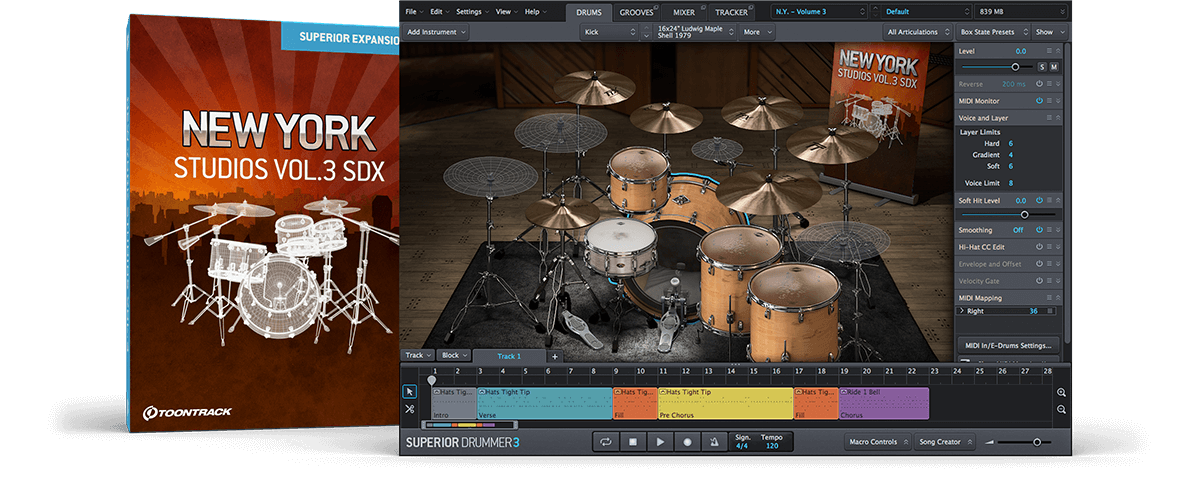Toggle the MIDI Monitor power button
The height and width of the screenshot is (488, 1200).
click(1040, 101)
